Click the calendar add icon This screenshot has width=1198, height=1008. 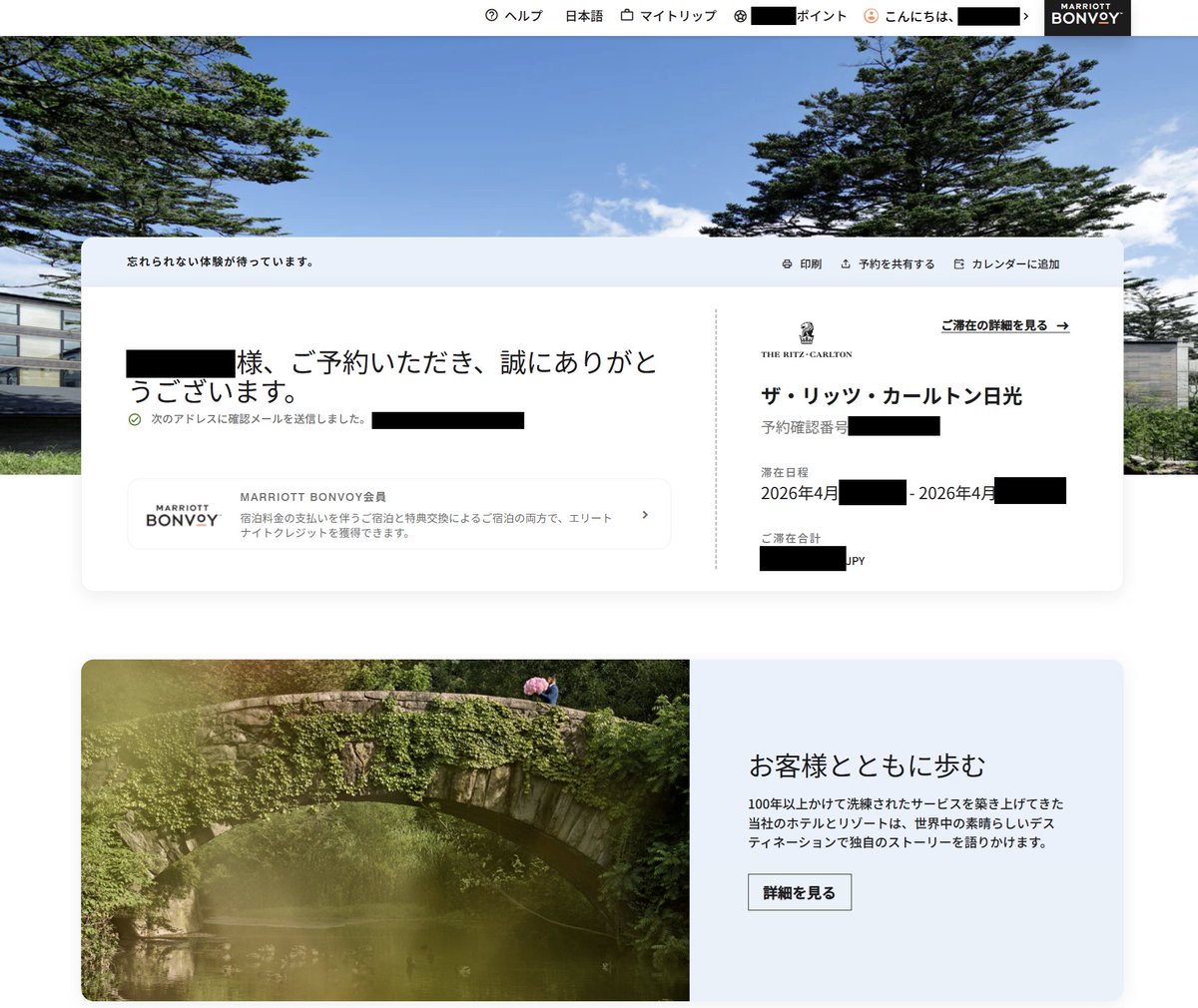point(959,264)
